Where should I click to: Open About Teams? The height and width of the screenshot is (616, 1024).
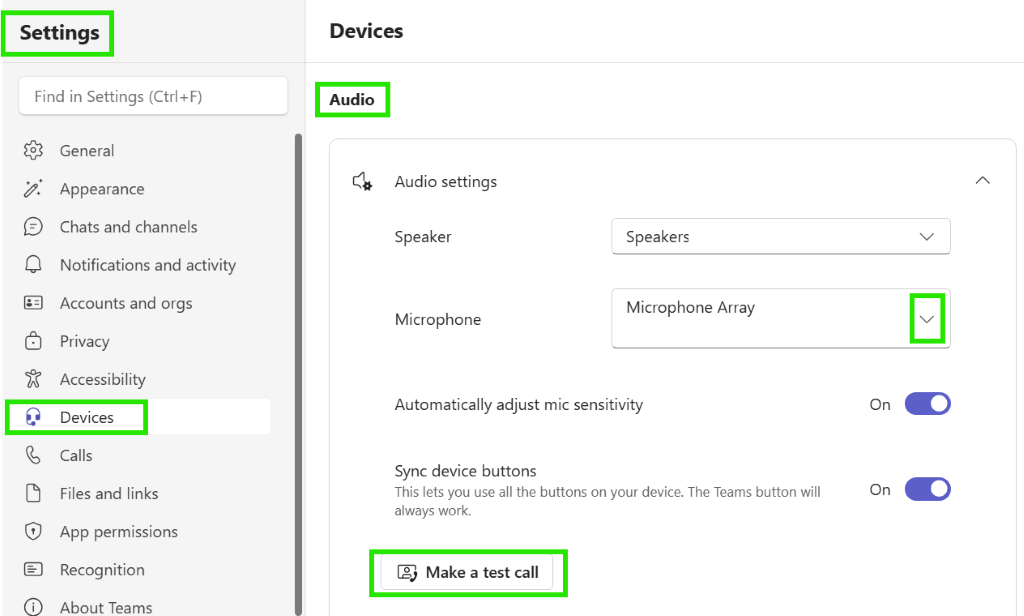click(106, 608)
